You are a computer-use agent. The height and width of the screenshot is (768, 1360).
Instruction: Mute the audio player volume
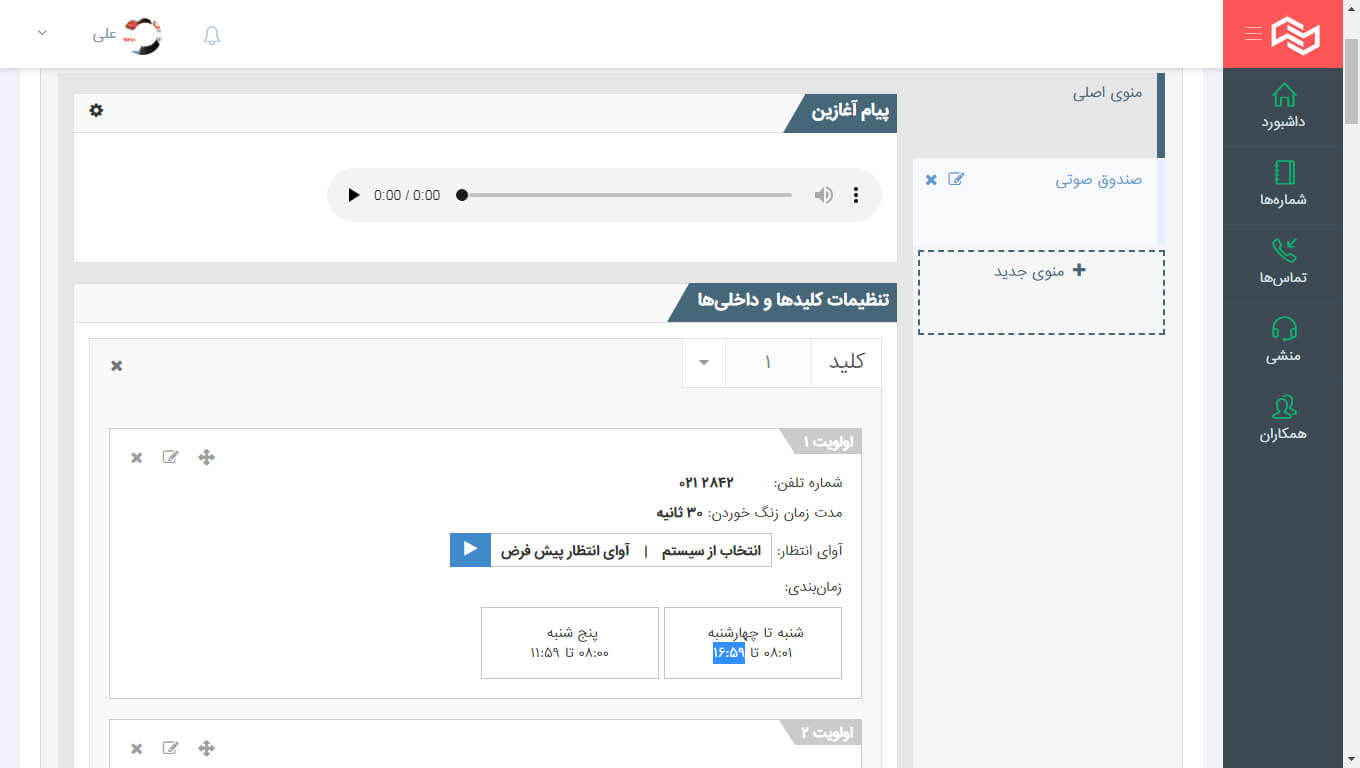click(823, 195)
